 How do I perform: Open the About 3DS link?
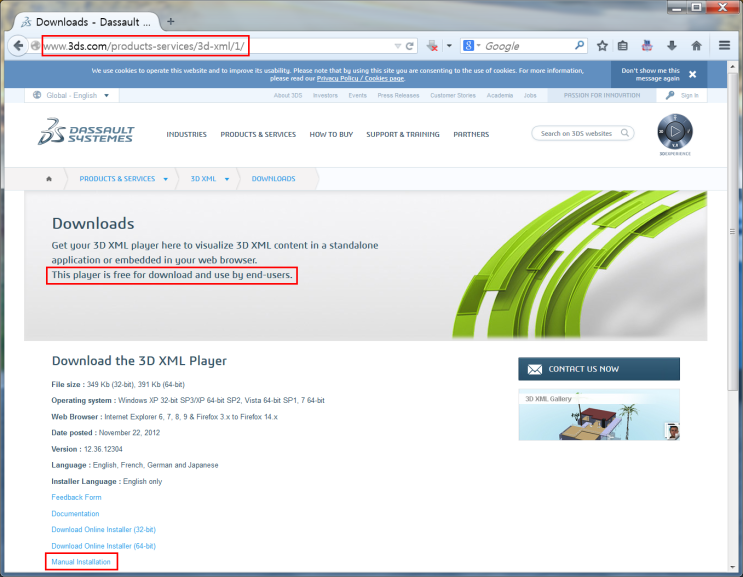tap(288, 95)
